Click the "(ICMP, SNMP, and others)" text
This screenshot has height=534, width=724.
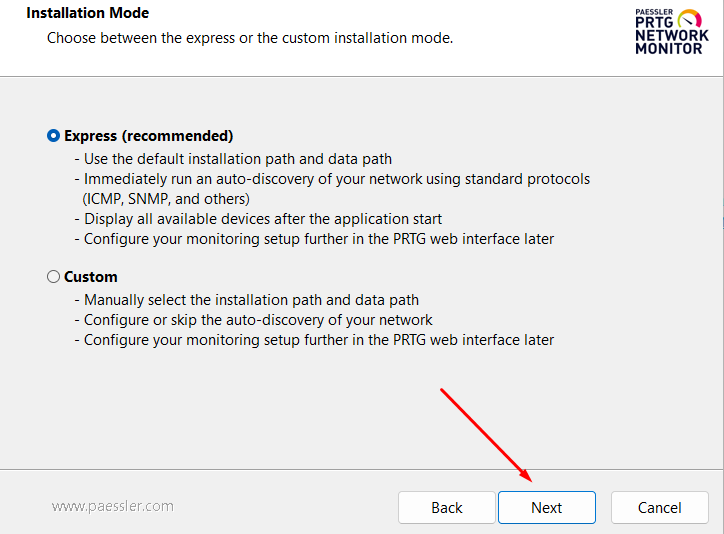(166, 199)
